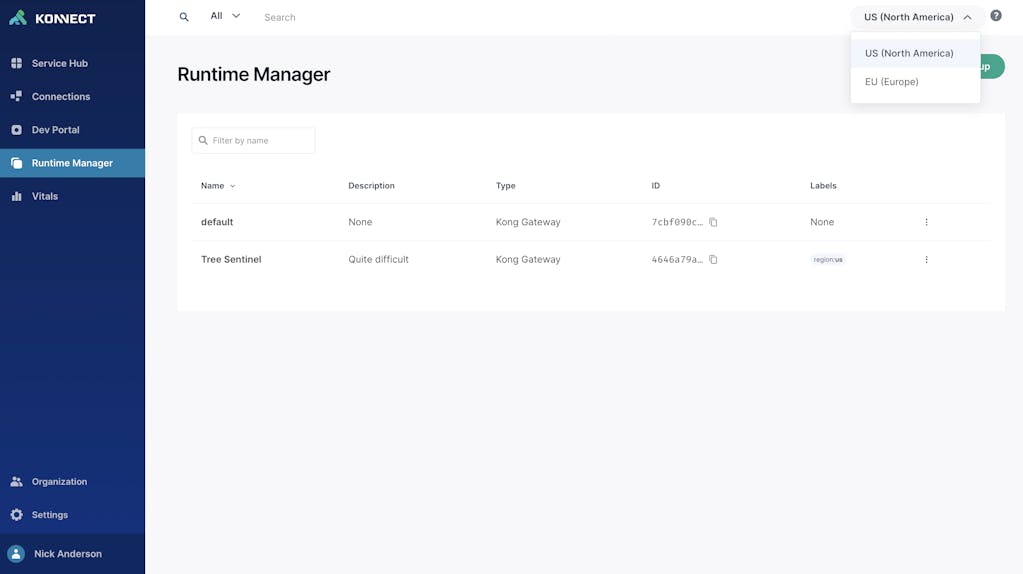This screenshot has height=574, width=1023.
Task: Click the top Search input field
Action: pos(400,17)
